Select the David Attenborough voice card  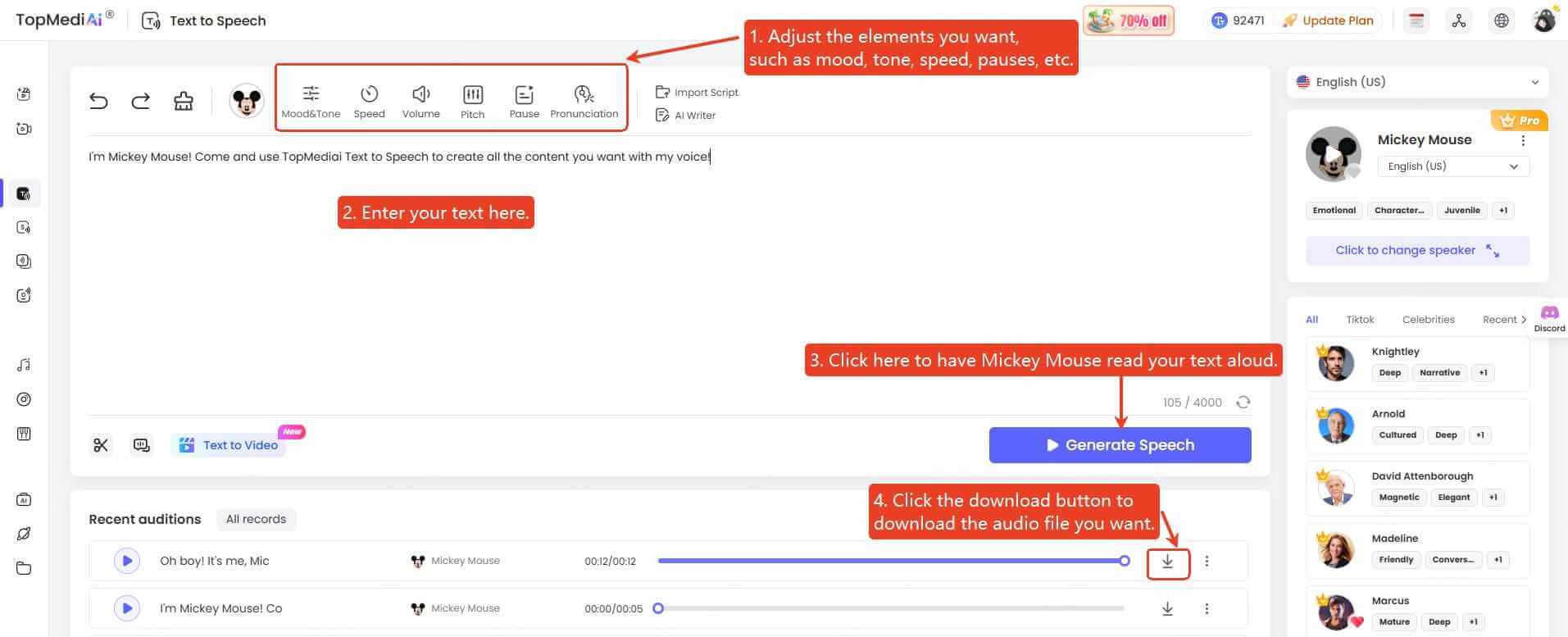coord(1417,488)
